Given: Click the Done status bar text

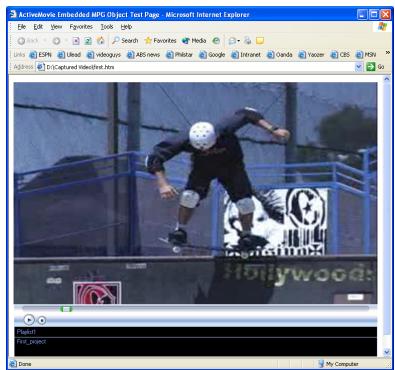Looking at the screenshot, I should 25,364.
